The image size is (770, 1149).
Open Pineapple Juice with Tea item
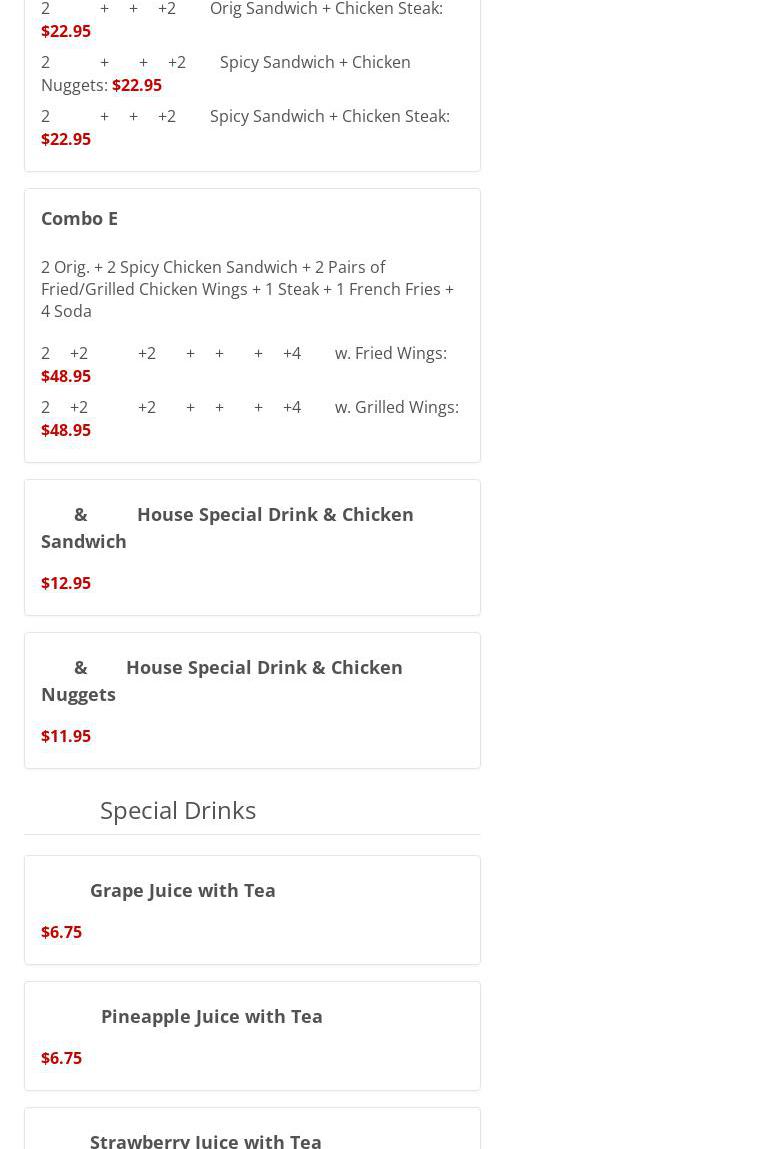click(211, 1016)
